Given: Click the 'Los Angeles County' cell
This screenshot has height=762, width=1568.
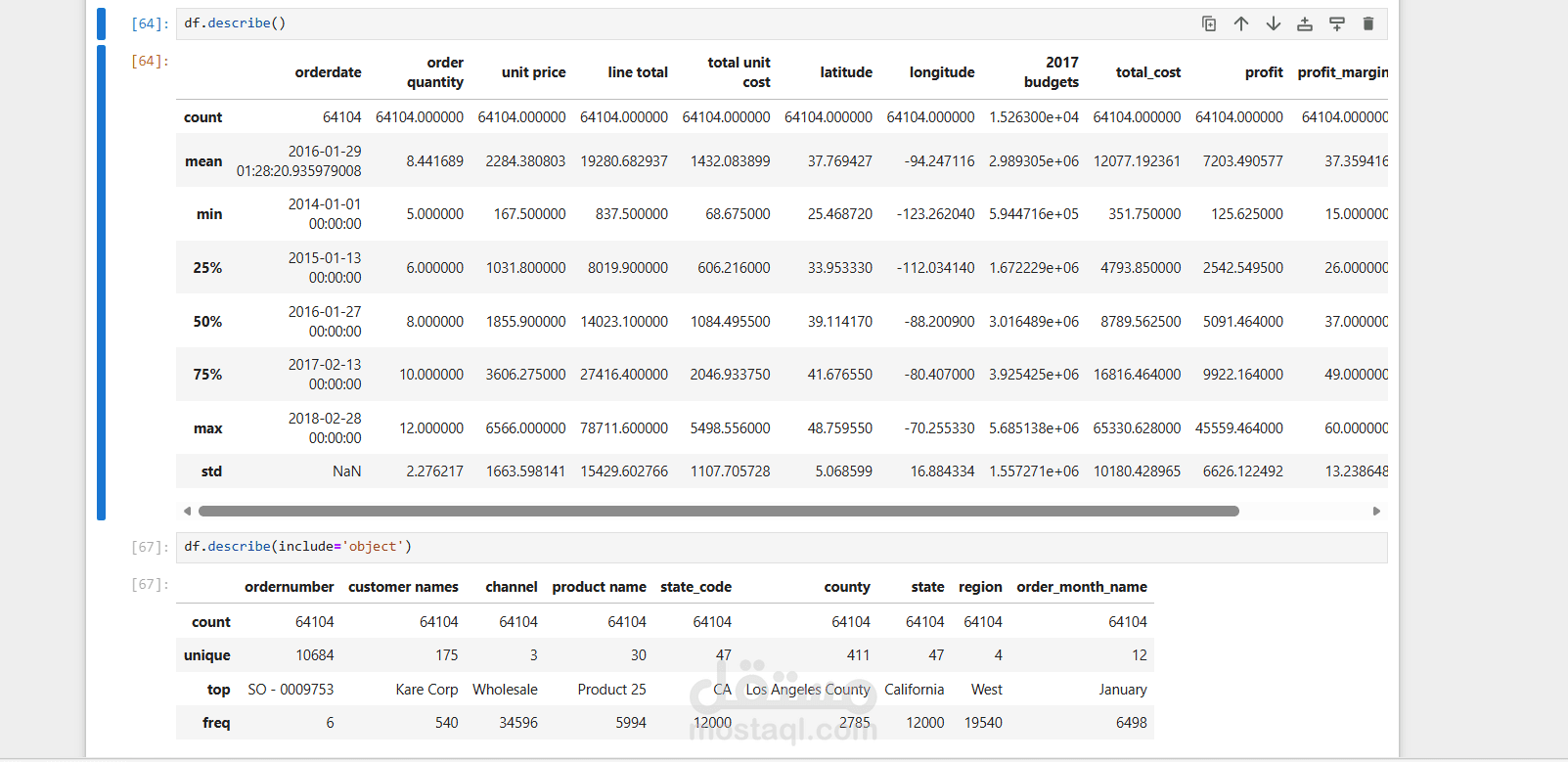Looking at the screenshot, I should coord(808,690).
